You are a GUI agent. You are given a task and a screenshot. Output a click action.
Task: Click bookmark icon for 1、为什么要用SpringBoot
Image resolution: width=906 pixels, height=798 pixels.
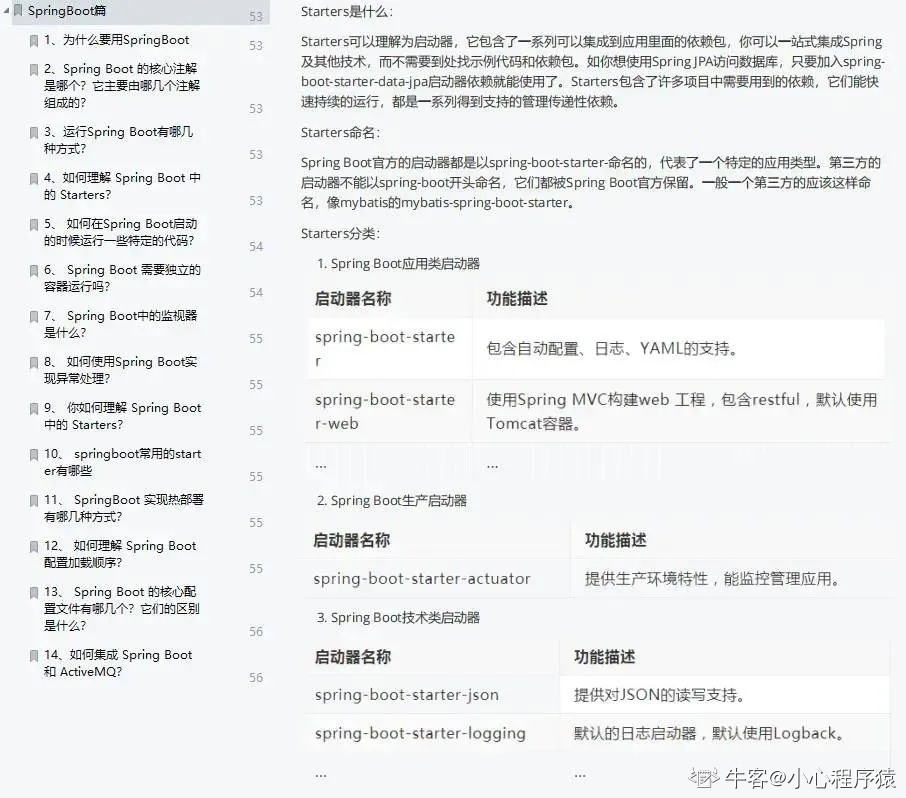[34, 40]
